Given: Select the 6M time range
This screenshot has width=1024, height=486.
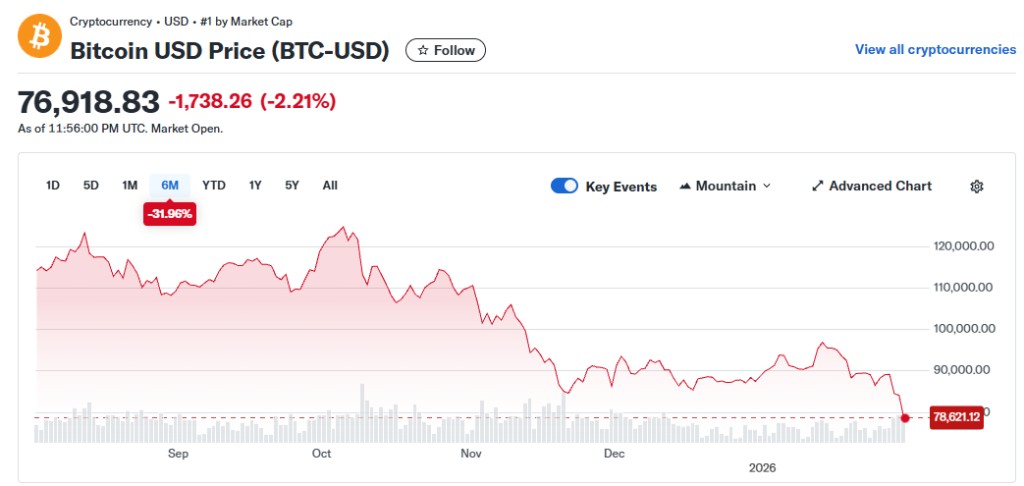Looking at the screenshot, I should [x=170, y=185].
